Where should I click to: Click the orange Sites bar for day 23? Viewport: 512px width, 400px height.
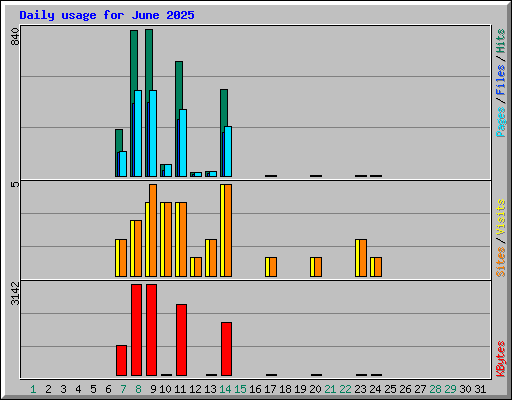(x=363, y=258)
